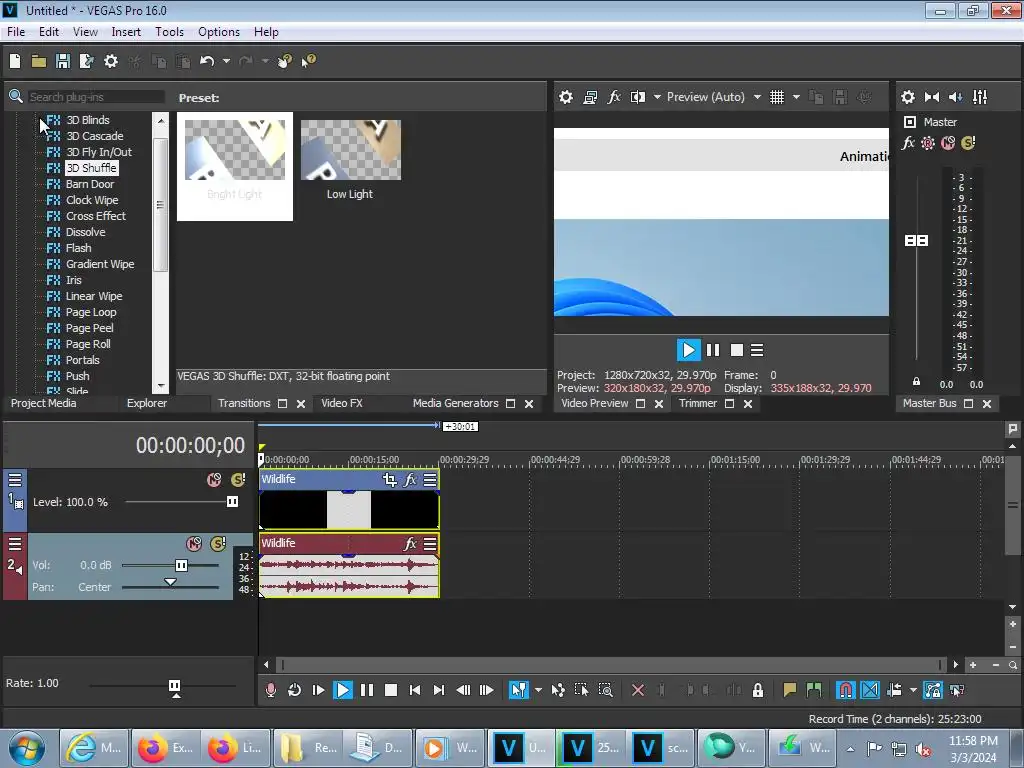Select the Cross Effect transition
This screenshot has height=768, width=1024.
tap(95, 216)
